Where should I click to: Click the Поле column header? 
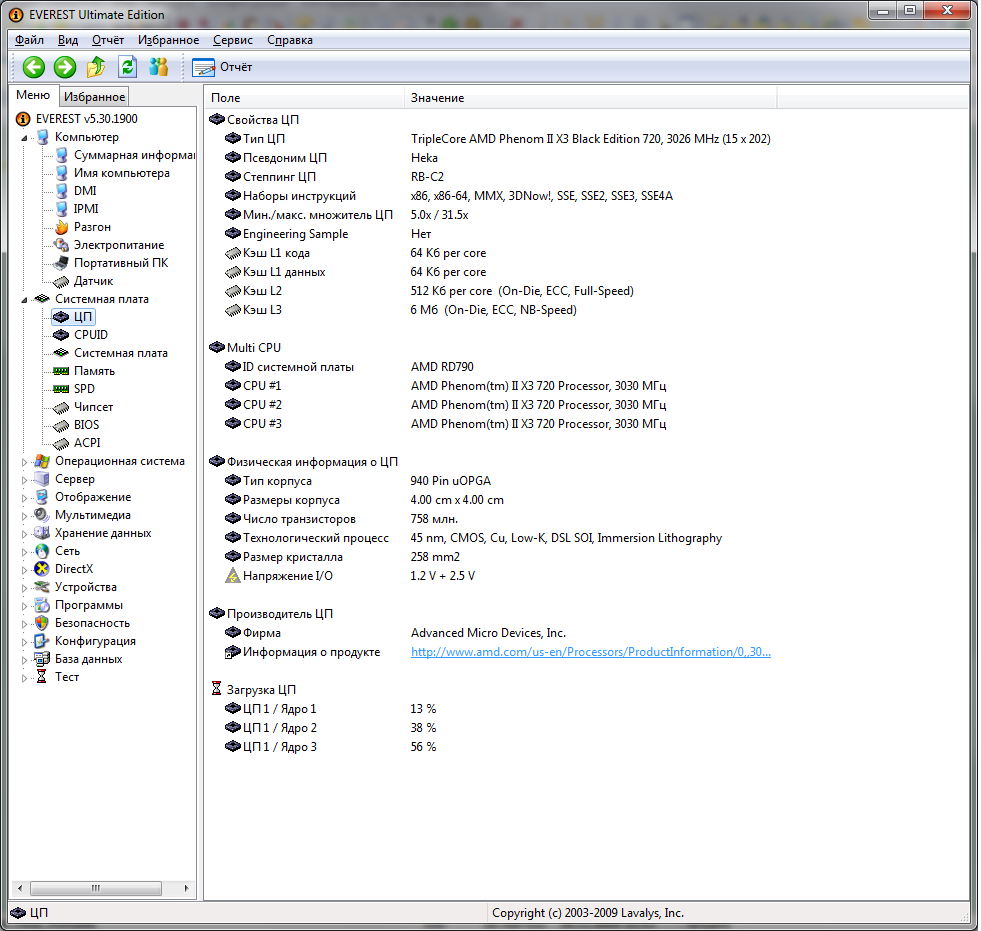coord(305,98)
